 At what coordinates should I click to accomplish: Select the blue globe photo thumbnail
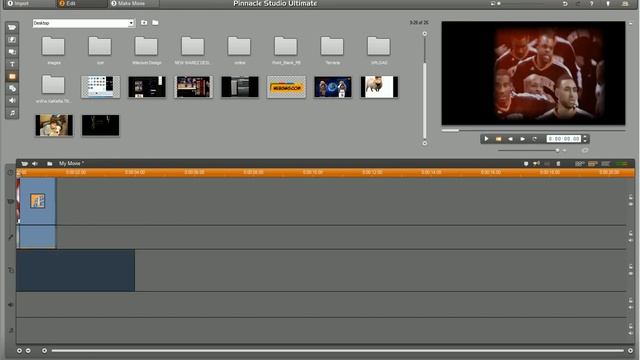pos(333,87)
